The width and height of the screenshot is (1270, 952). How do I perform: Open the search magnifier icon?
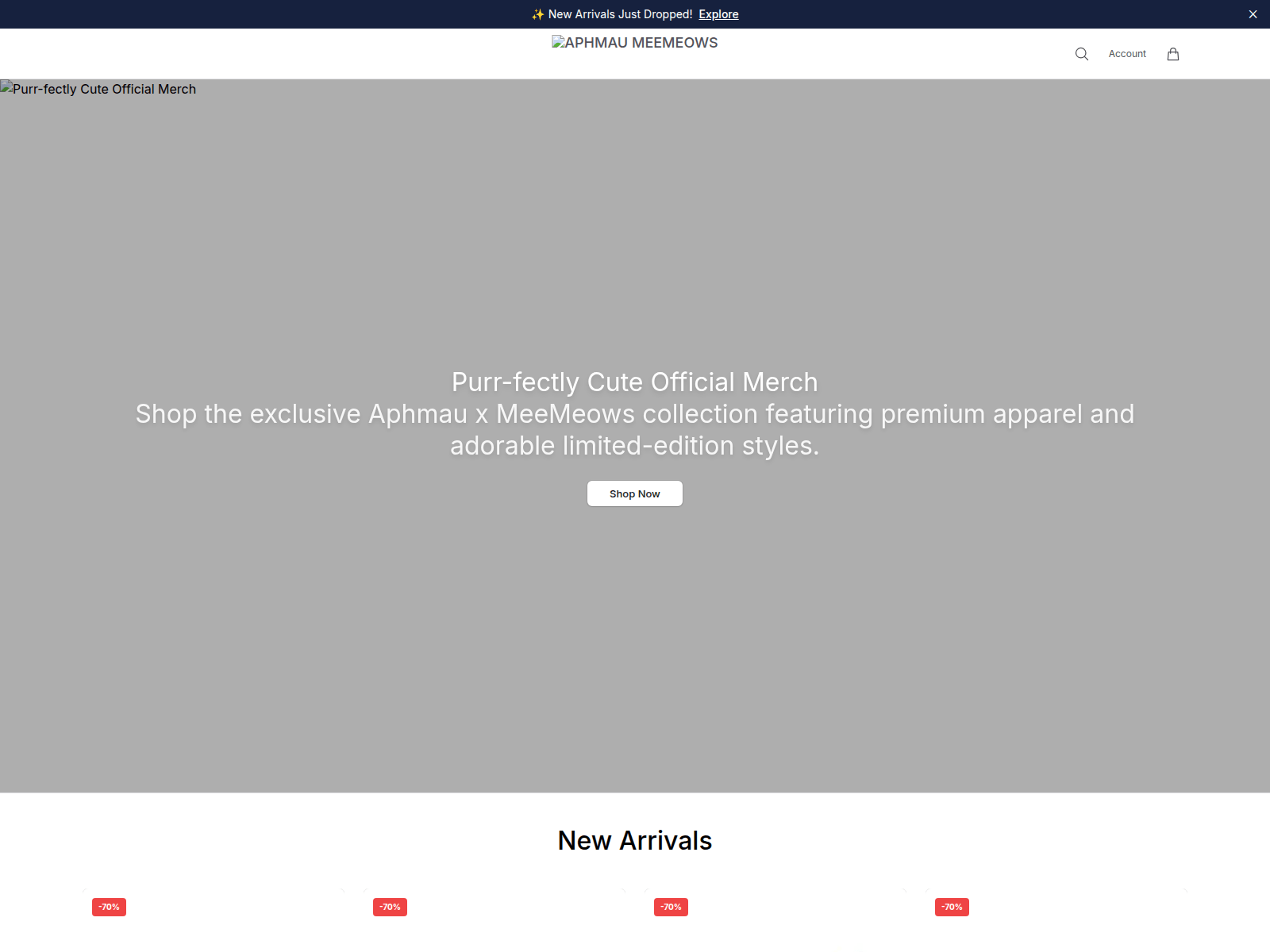1081,54
